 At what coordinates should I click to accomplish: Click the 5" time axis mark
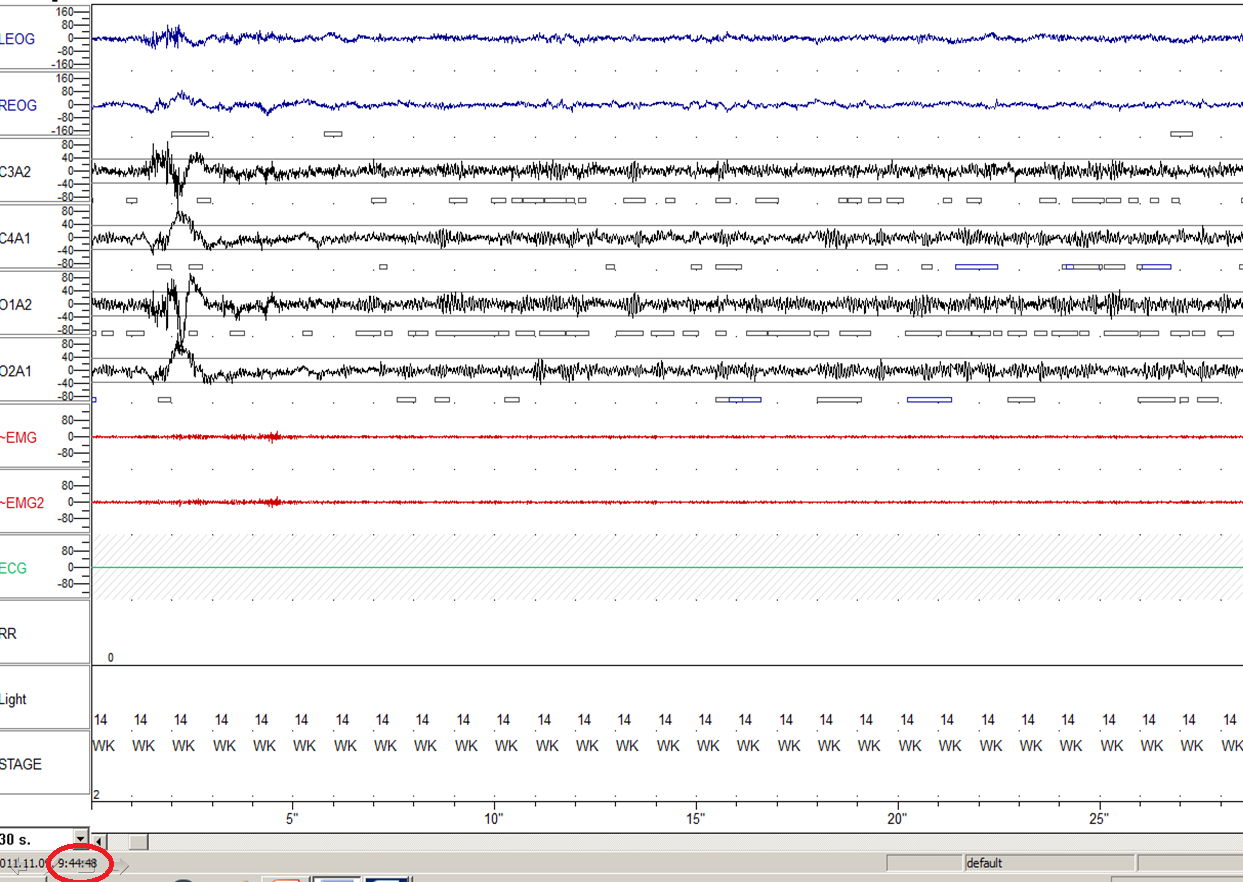[292, 819]
